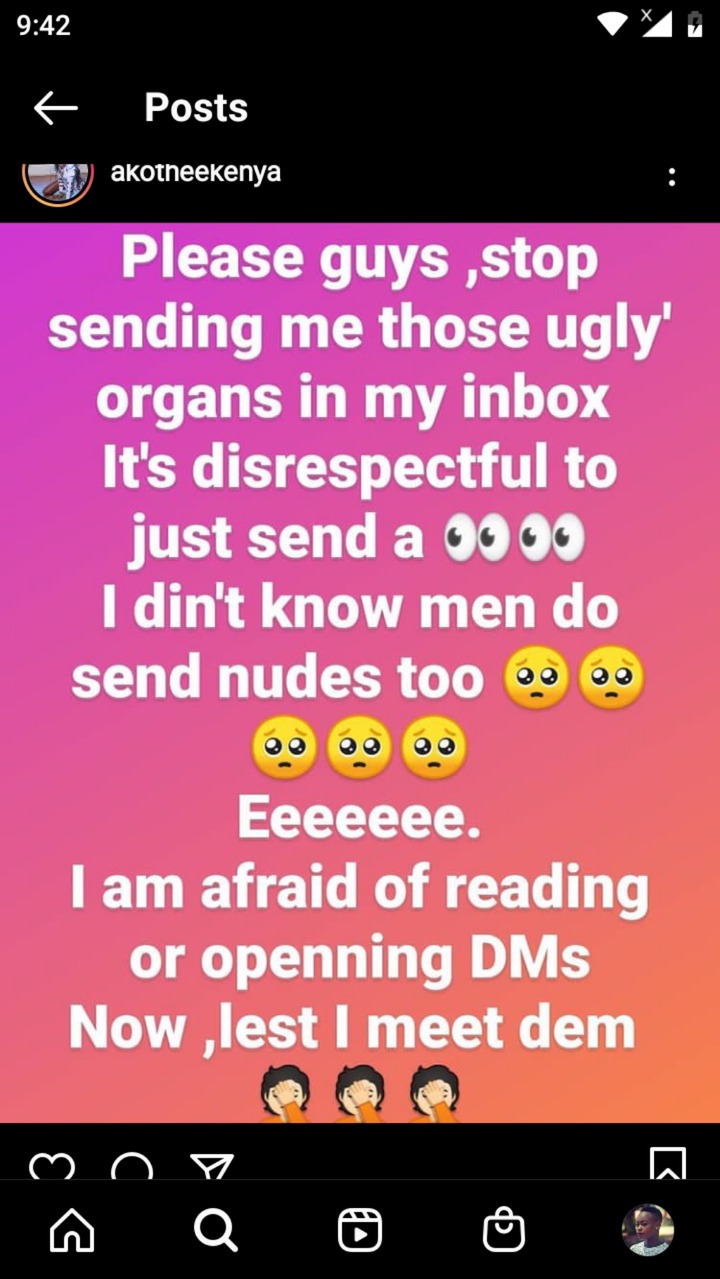Go back using the arrow icon
Viewport: 720px width, 1279px height.
[55, 108]
